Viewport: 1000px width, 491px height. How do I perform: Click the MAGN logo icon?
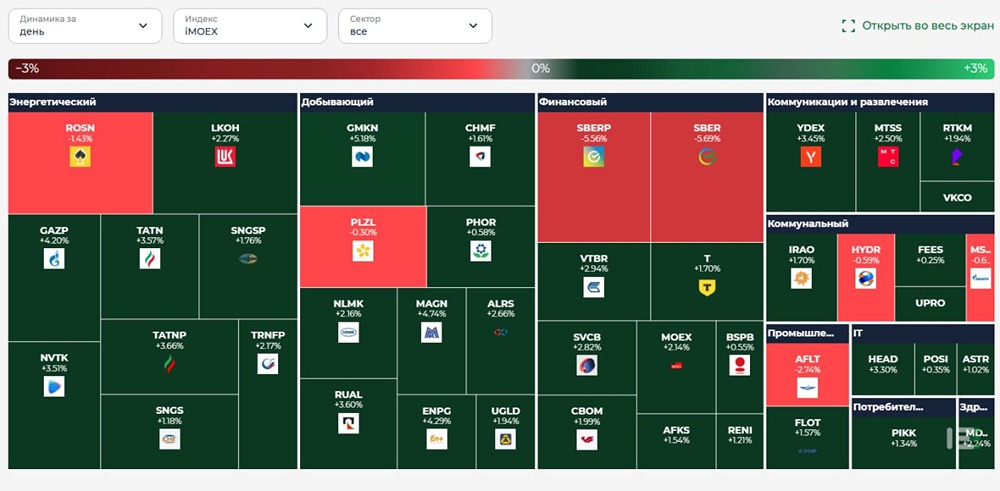pyautogui.click(x=432, y=332)
